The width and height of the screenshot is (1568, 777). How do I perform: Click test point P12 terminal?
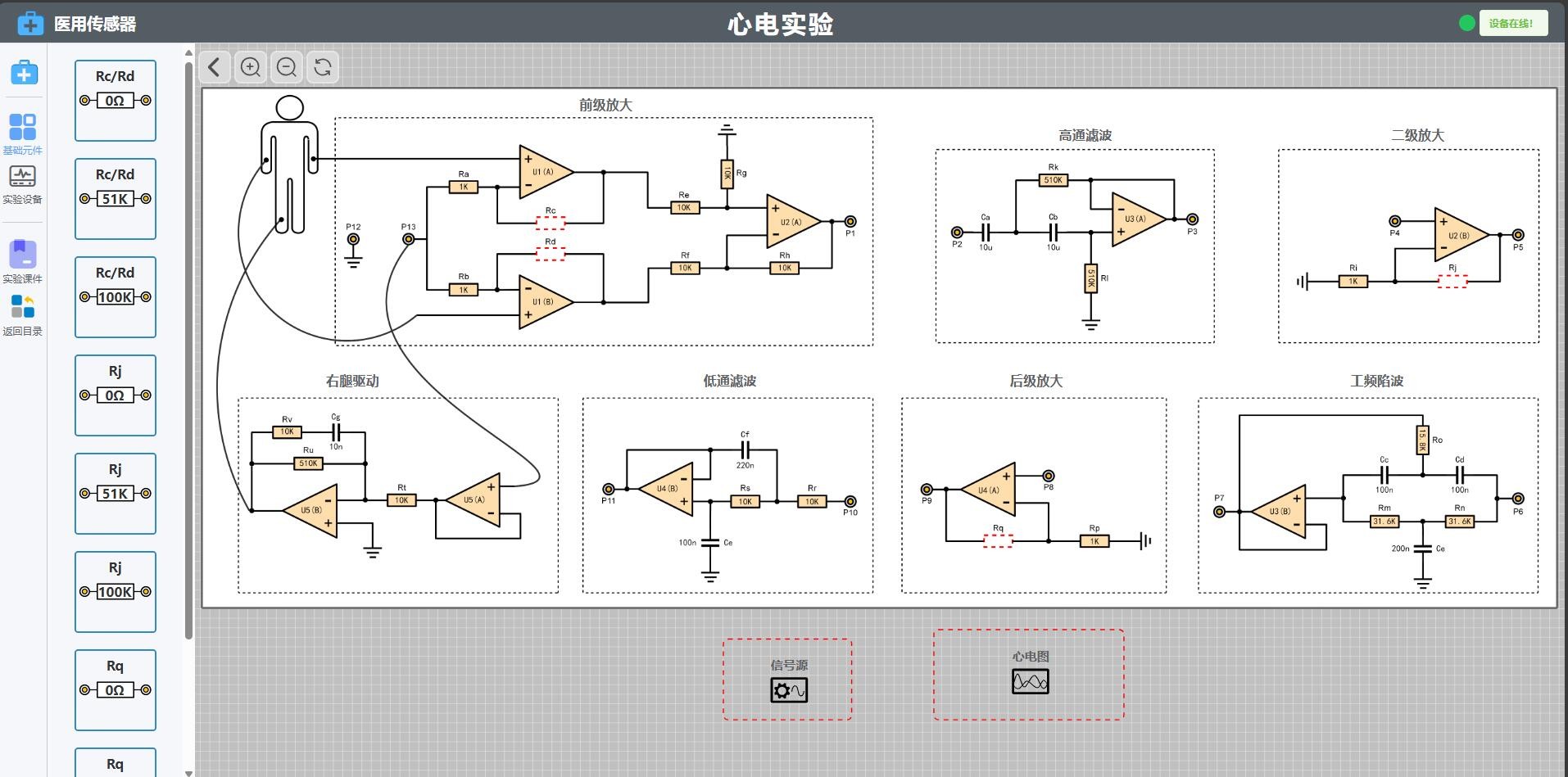[353, 239]
